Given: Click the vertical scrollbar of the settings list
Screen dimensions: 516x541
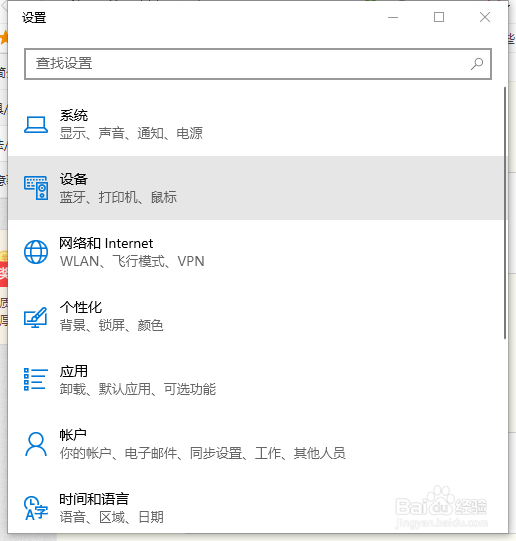Looking at the screenshot, I should [x=505, y=213].
